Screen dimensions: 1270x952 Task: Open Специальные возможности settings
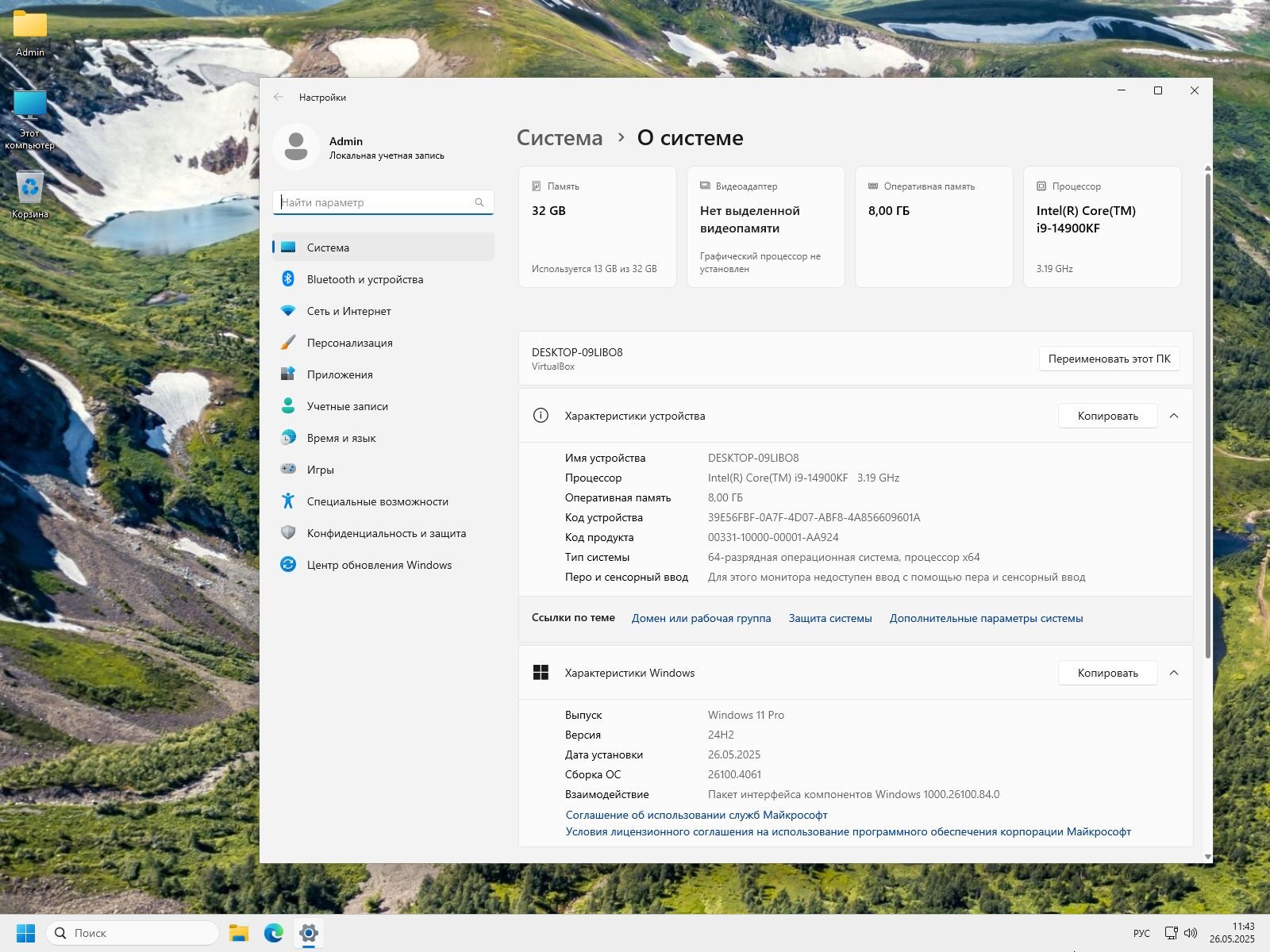pos(383,501)
